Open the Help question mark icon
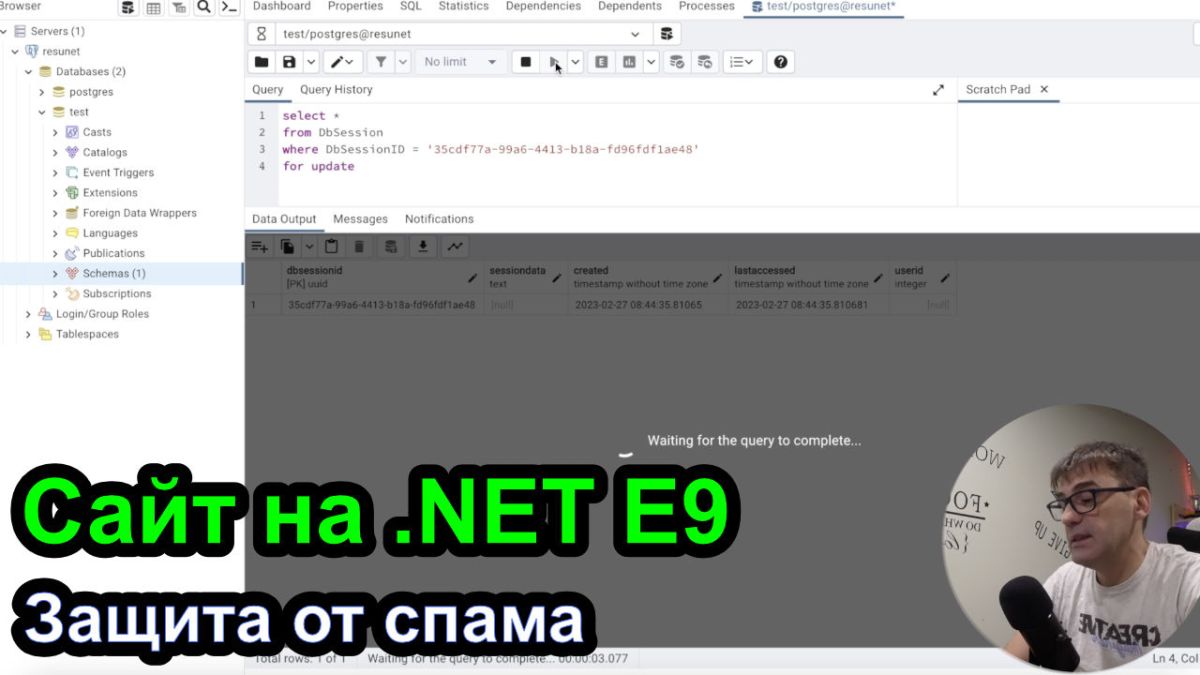Image resolution: width=1200 pixels, height=675 pixels. pyautogui.click(x=781, y=62)
